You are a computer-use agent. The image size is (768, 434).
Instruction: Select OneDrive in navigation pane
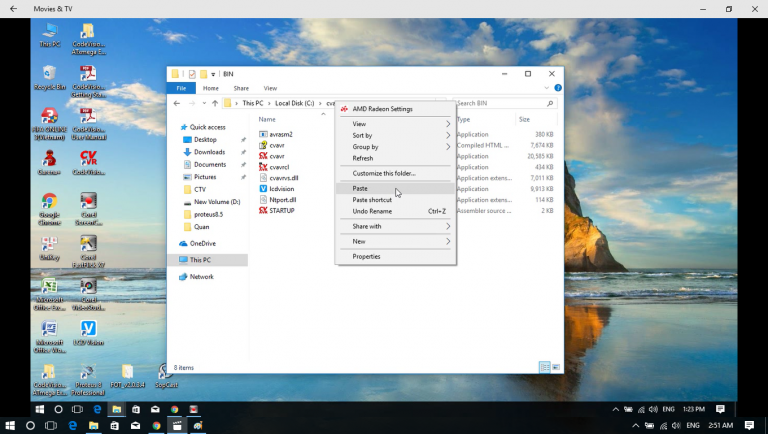(x=202, y=243)
